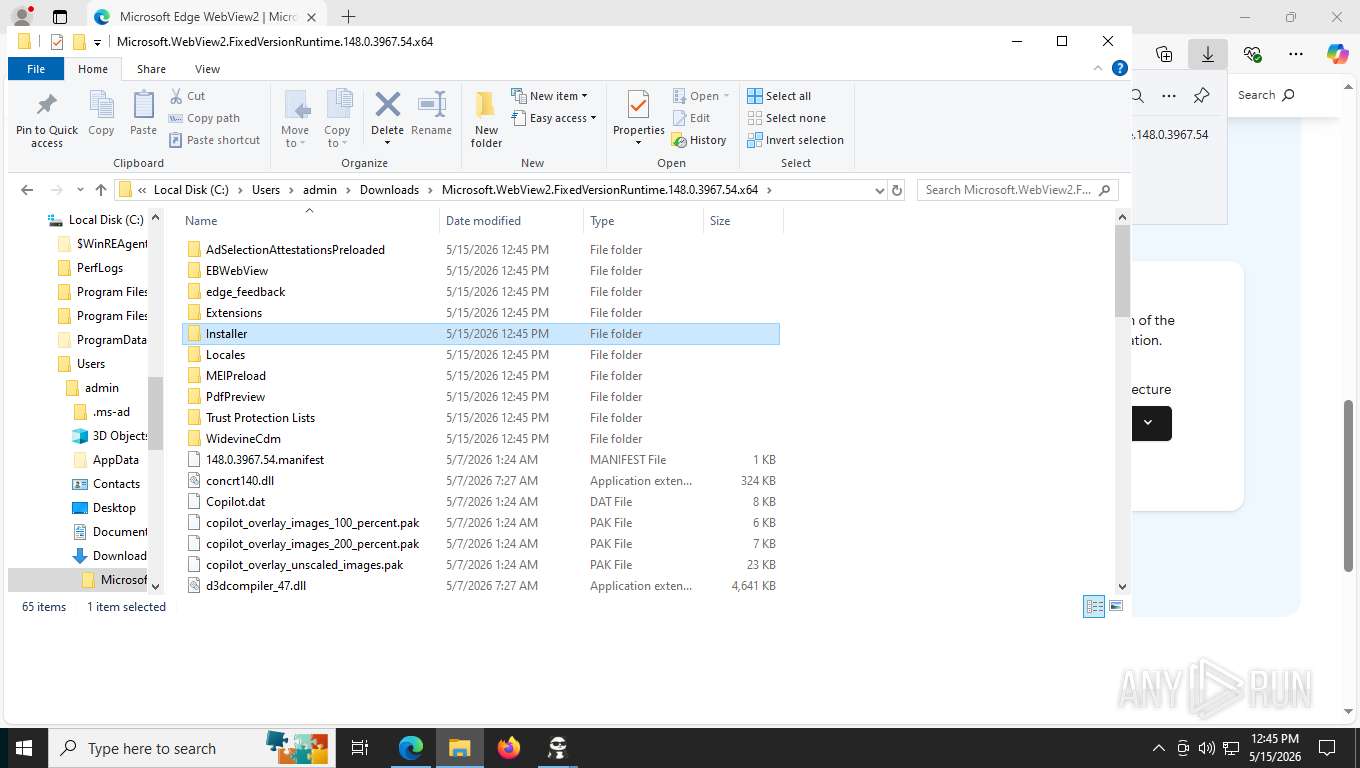The image size is (1360, 768).
Task: Expand Quick Access Toolbar customize arrow
Action: coord(97,42)
